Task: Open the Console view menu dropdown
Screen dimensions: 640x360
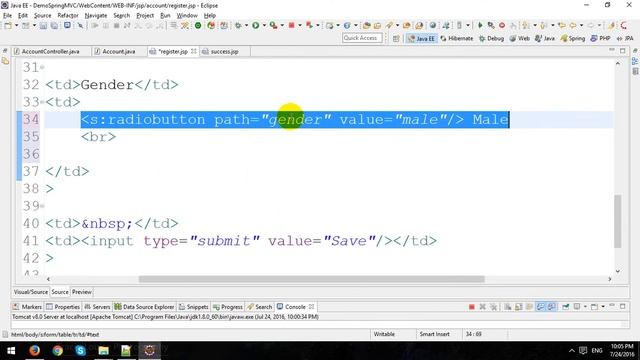Action: 602,307
